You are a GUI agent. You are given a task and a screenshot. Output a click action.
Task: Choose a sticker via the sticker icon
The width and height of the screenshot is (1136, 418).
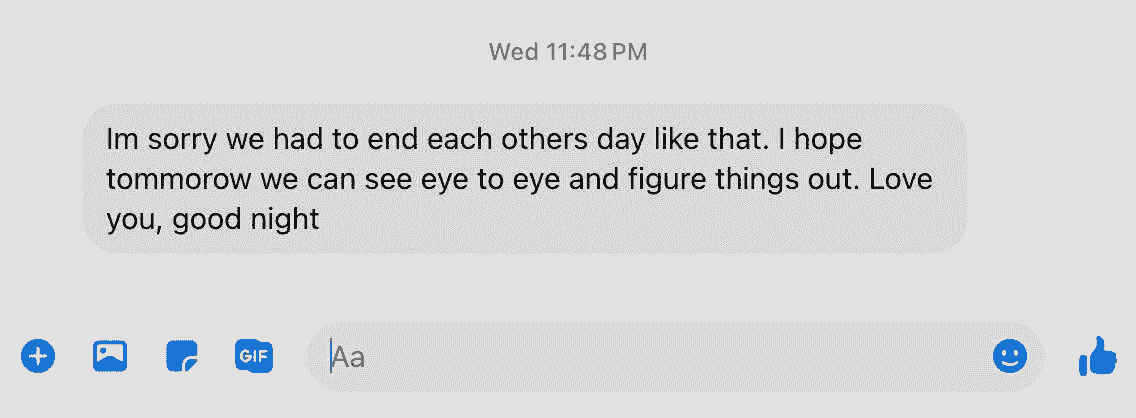point(182,356)
